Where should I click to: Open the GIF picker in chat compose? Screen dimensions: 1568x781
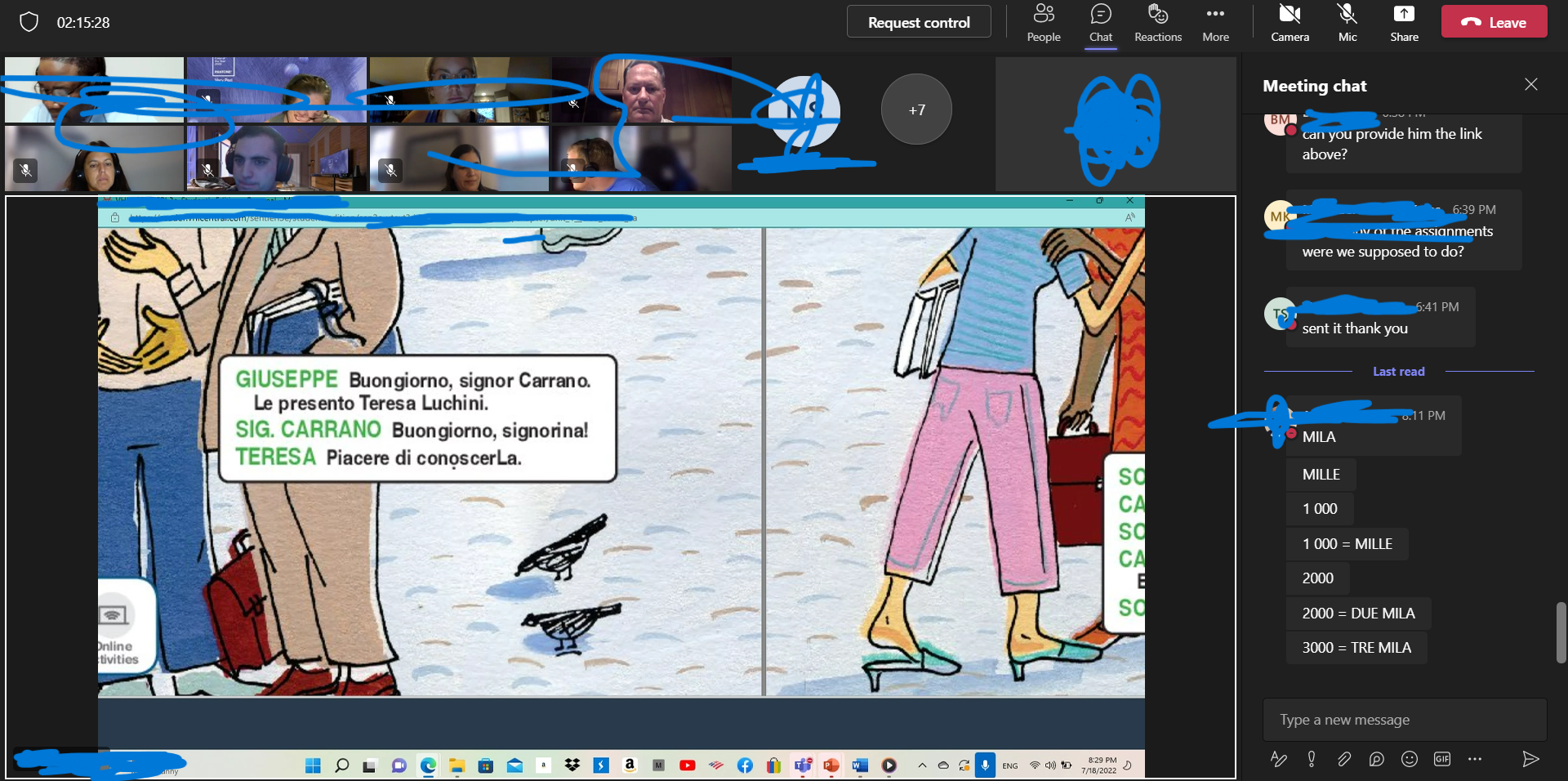pos(1442,759)
